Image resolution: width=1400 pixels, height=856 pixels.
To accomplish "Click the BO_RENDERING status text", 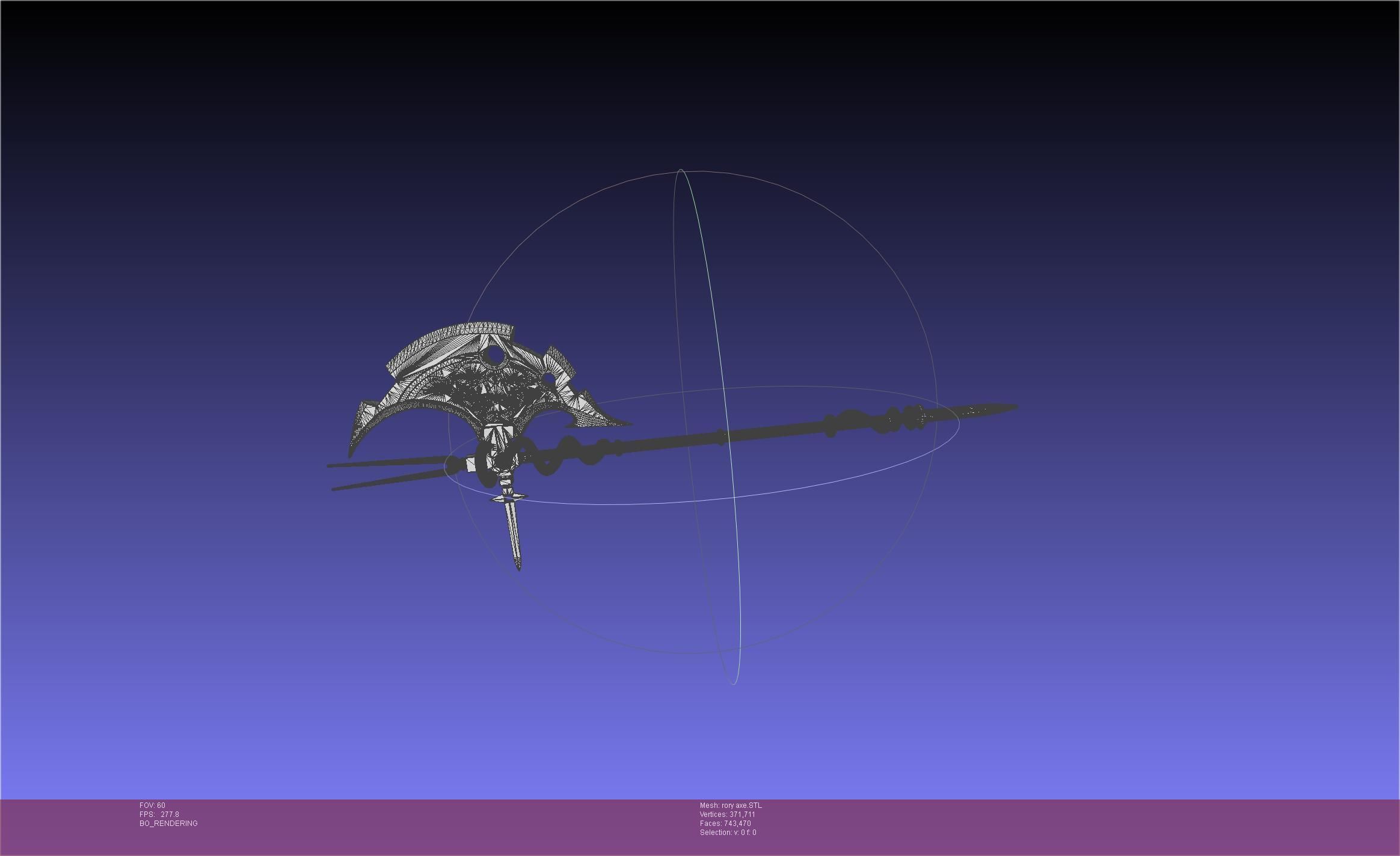I will (168, 824).
